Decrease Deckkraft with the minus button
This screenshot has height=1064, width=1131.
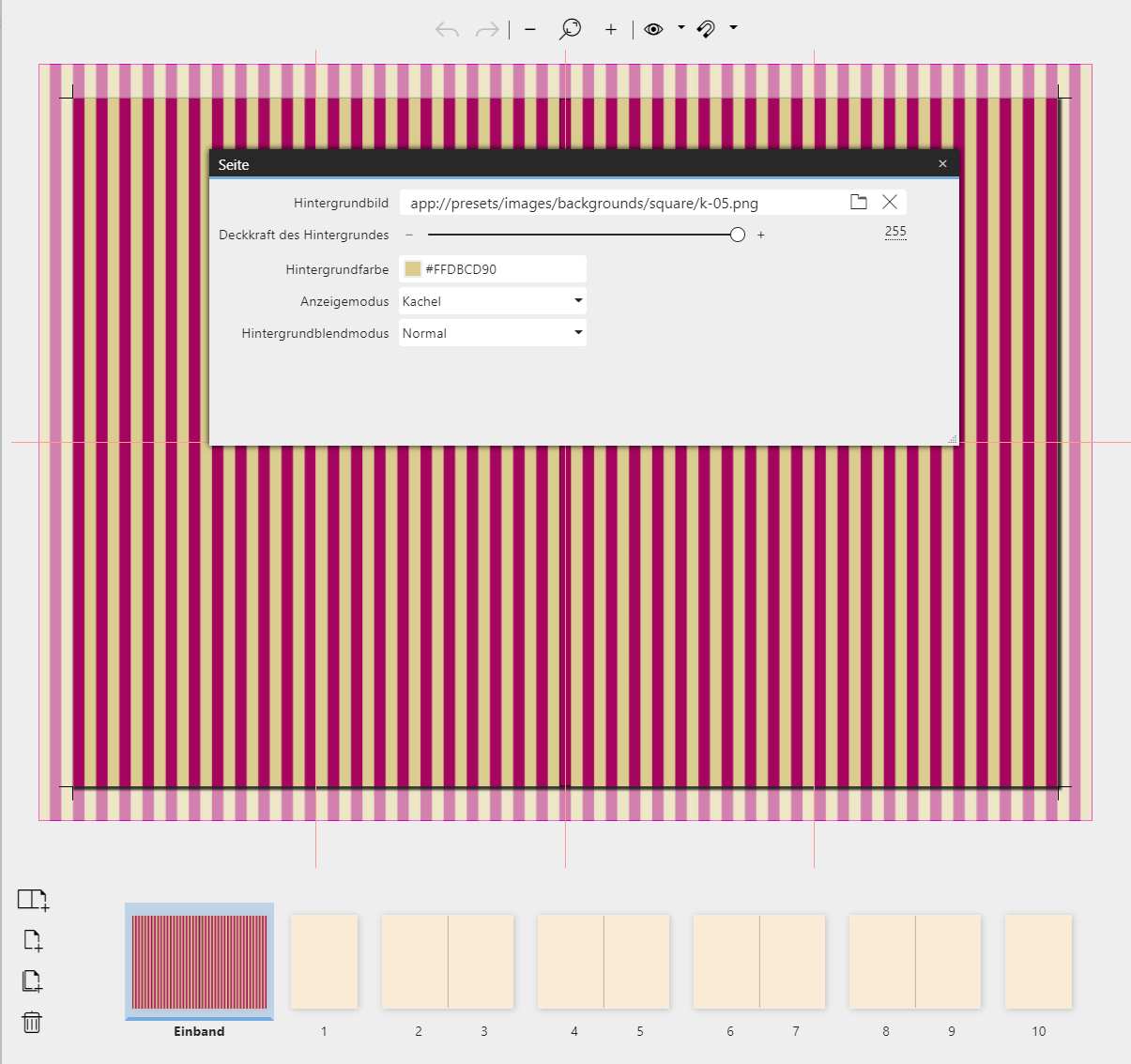pyautogui.click(x=409, y=235)
